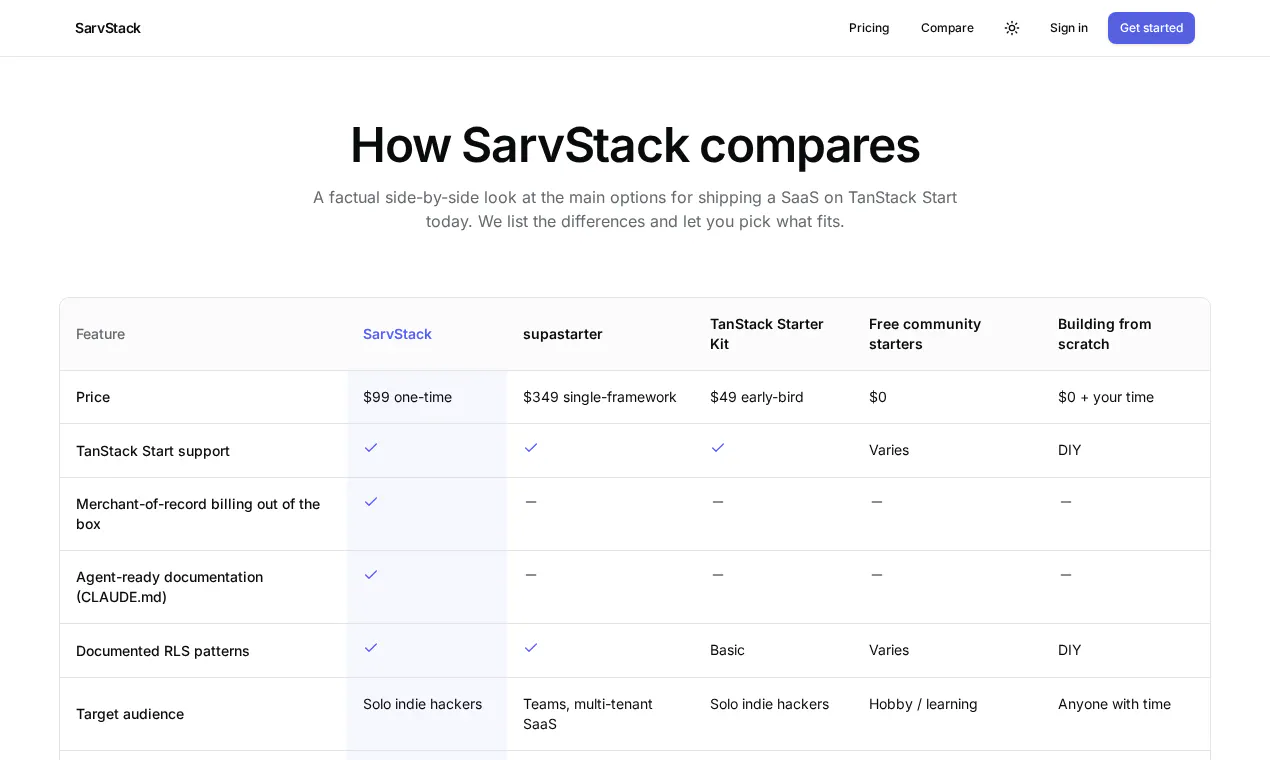Click the TanStack Start support row label
The width and height of the screenshot is (1270, 760).
coord(153,451)
